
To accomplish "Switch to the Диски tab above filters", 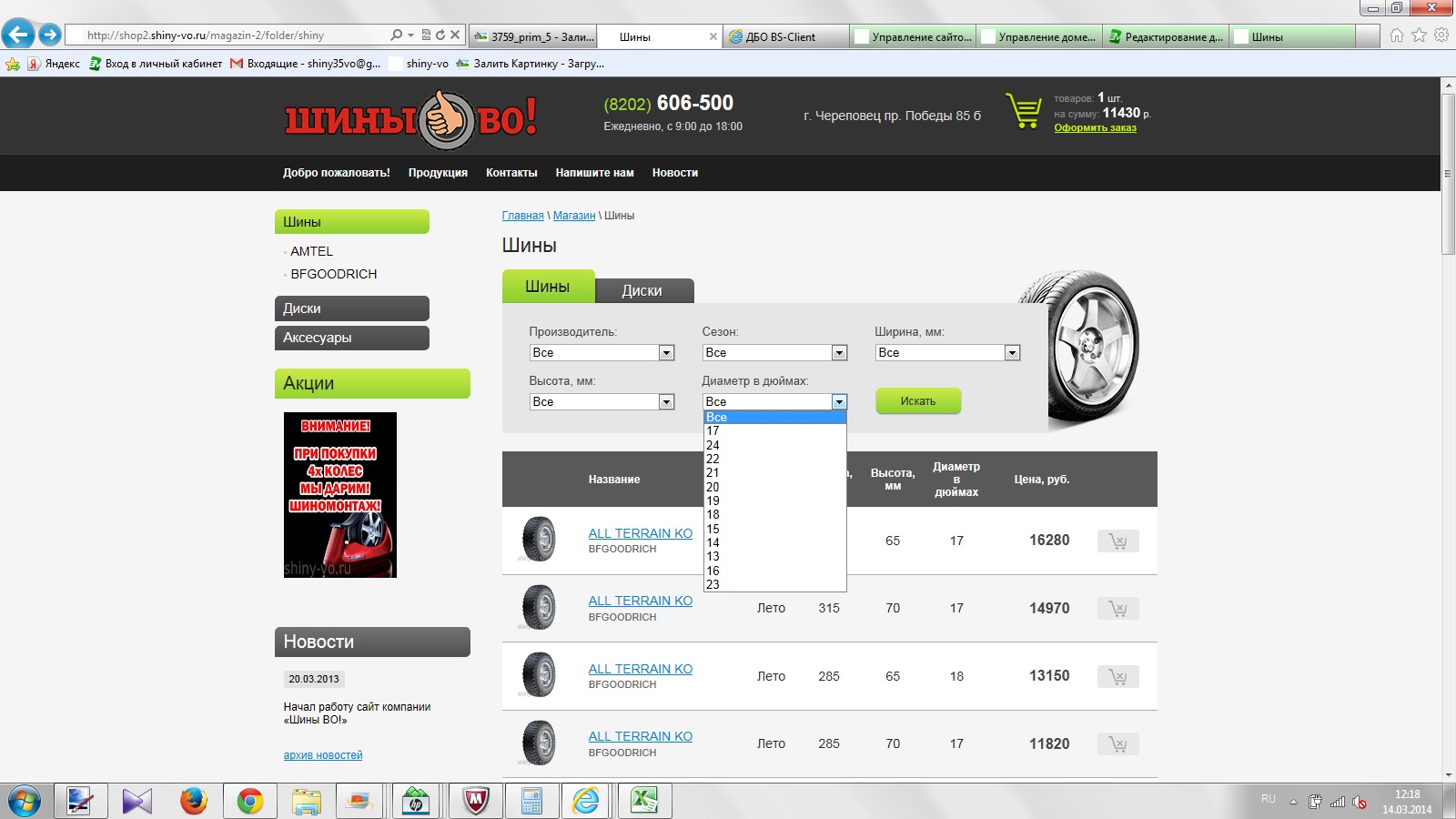I will [x=644, y=291].
